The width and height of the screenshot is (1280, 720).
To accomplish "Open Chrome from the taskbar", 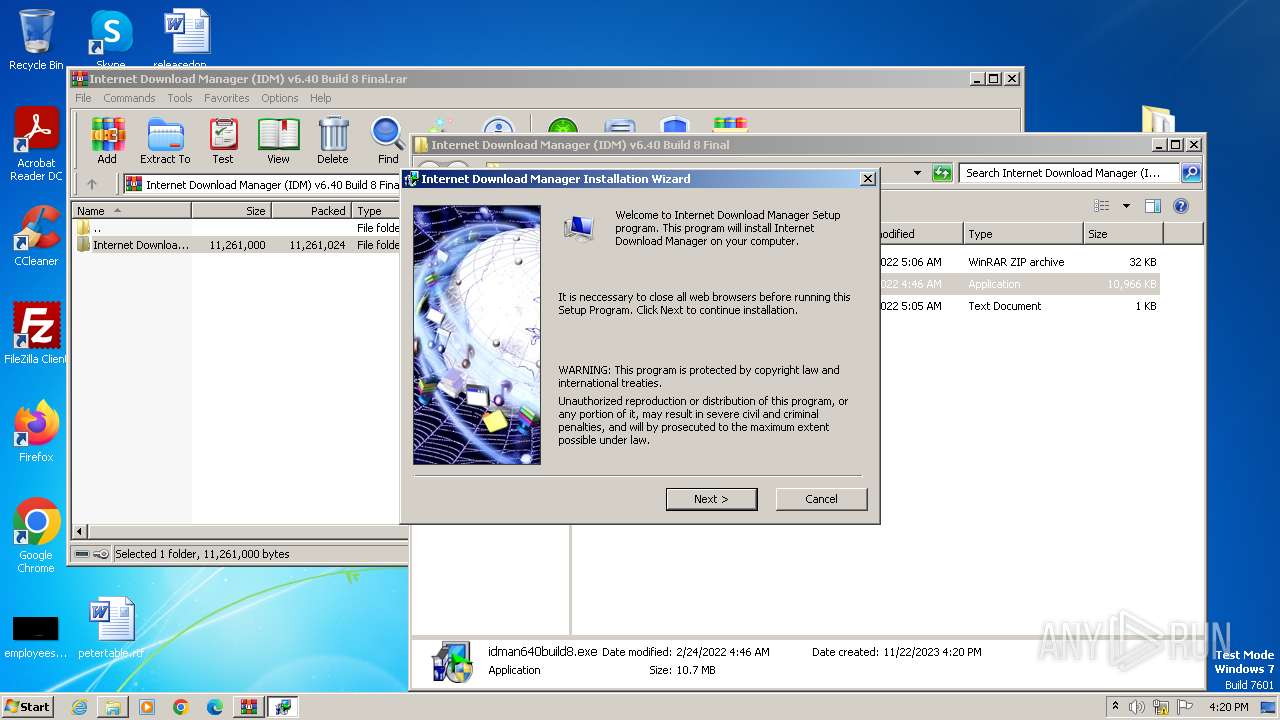I will click(181, 707).
